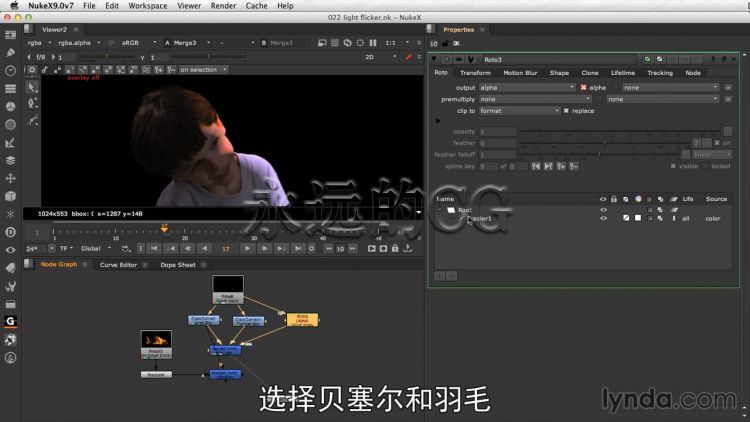The height and width of the screenshot is (422, 750).
Task: Hide Bezier1 via its eye icon
Action: (x=603, y=218)
